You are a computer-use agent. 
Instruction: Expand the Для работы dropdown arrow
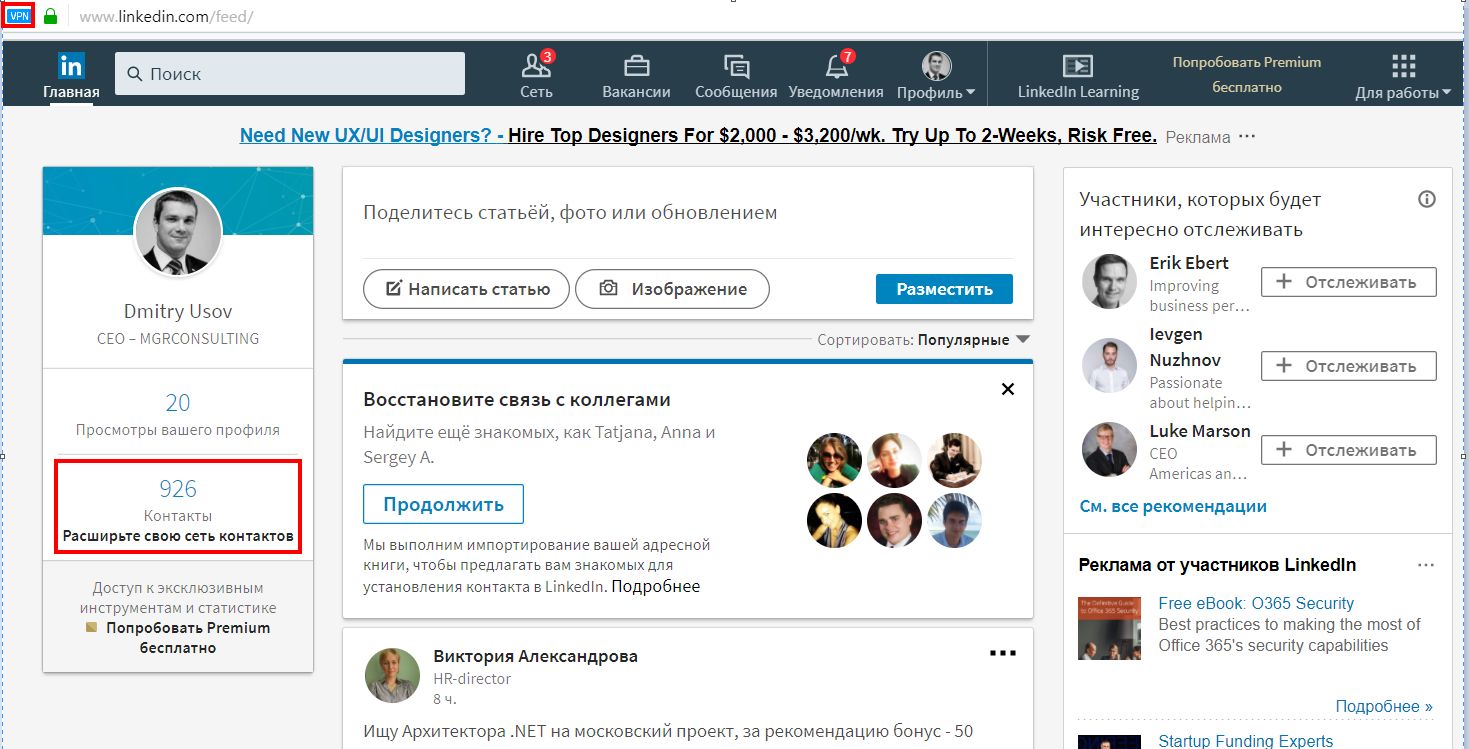(x=1446, y=93)
